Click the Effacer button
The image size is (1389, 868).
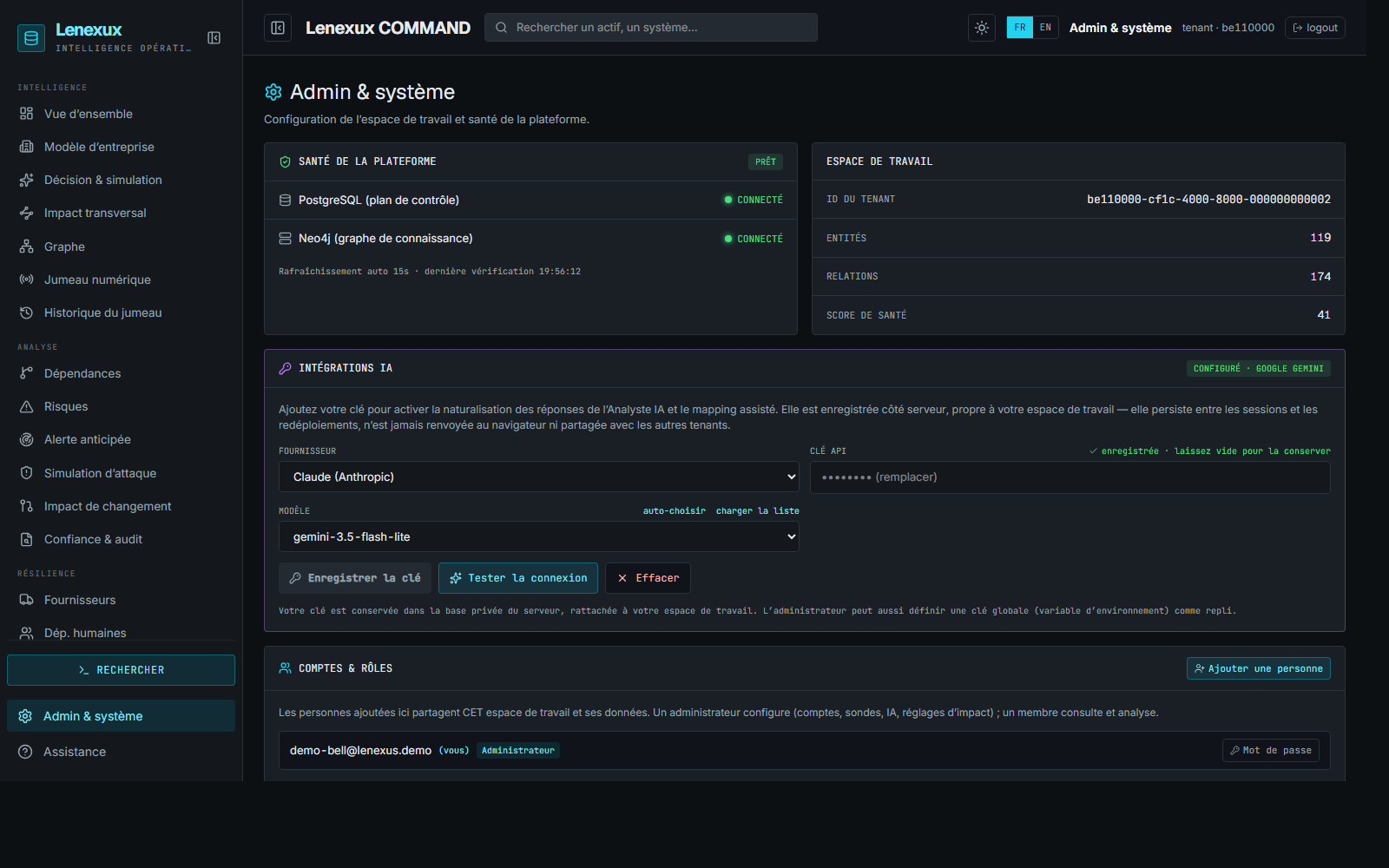coord(648,578)
